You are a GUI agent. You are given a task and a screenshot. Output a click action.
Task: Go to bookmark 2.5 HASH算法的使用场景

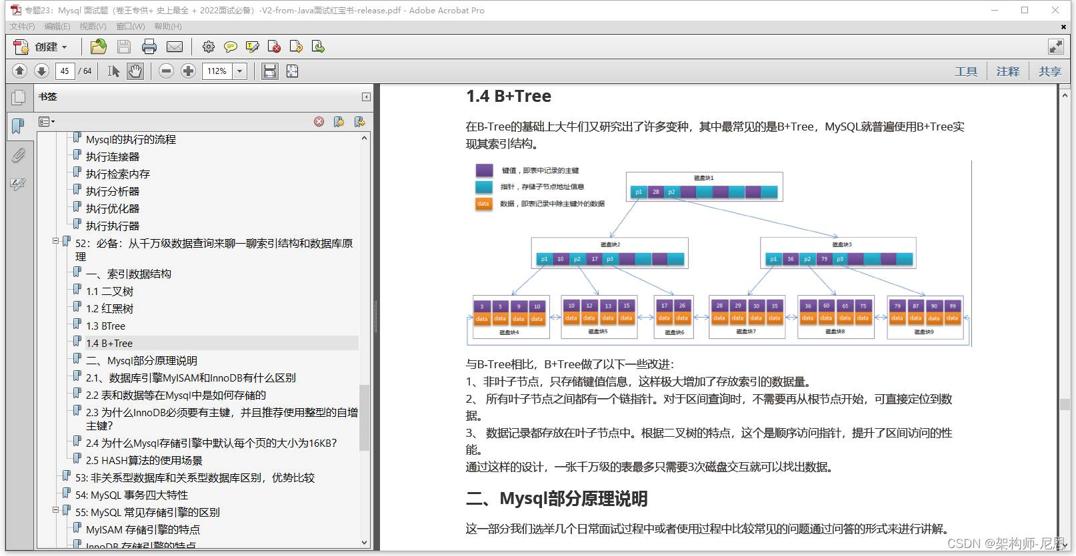[144, 461]
